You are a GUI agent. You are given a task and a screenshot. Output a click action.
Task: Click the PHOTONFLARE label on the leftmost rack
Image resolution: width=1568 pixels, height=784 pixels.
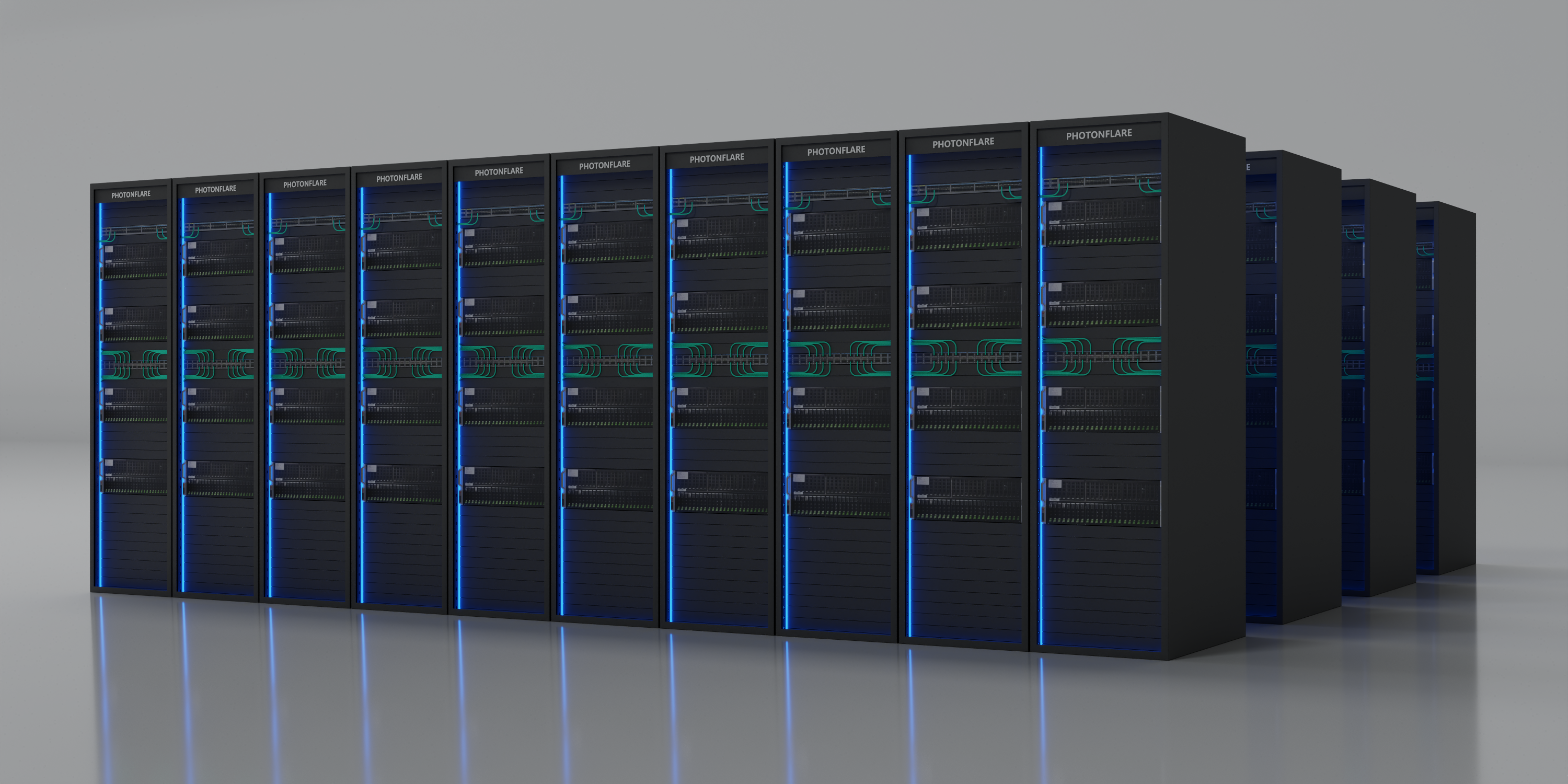click(x=130, y=194)
